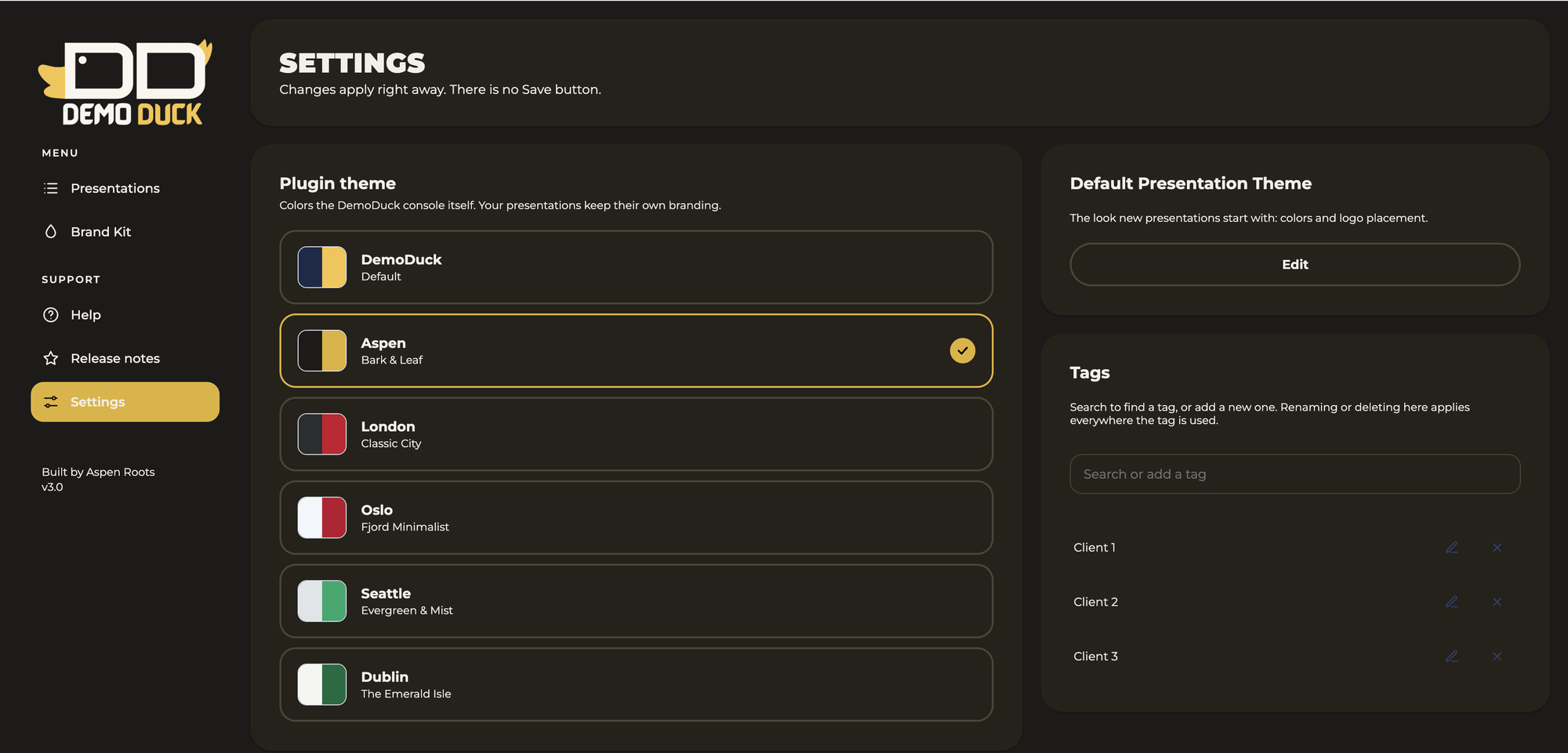
Task: View Release notes
Action: (125, 358)
